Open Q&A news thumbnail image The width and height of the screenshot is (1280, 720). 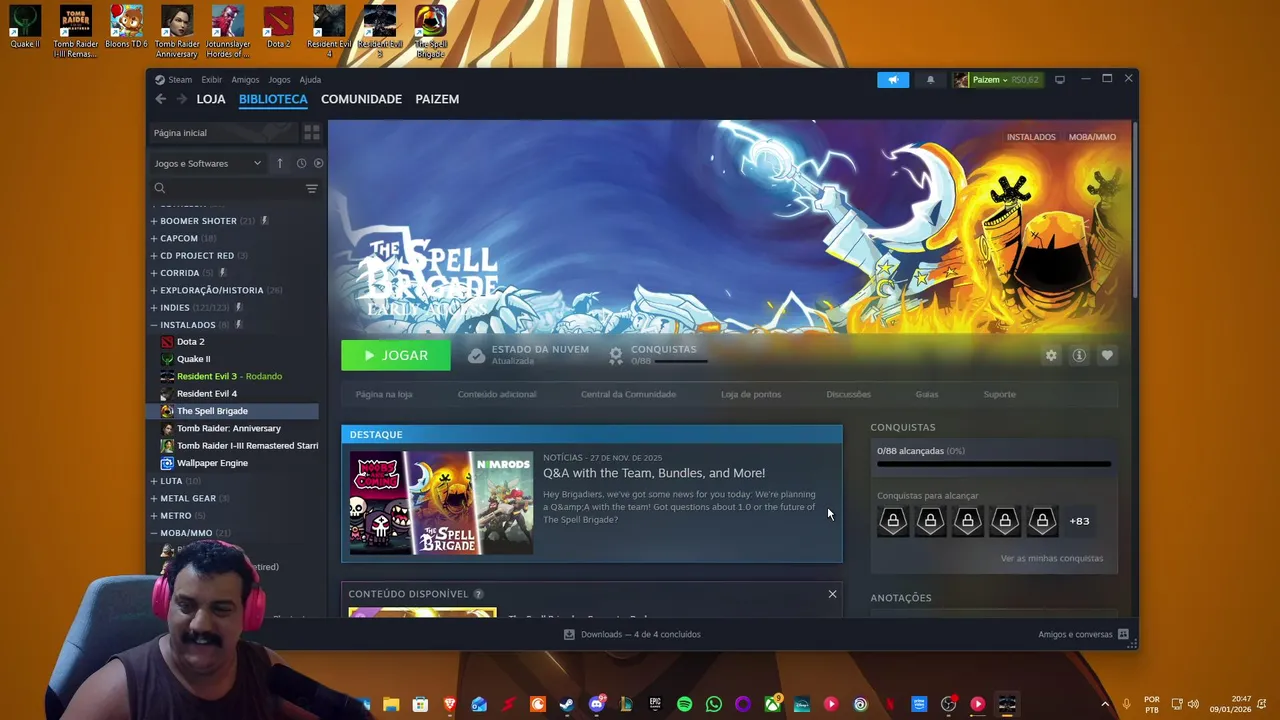[x=441, y=502]
